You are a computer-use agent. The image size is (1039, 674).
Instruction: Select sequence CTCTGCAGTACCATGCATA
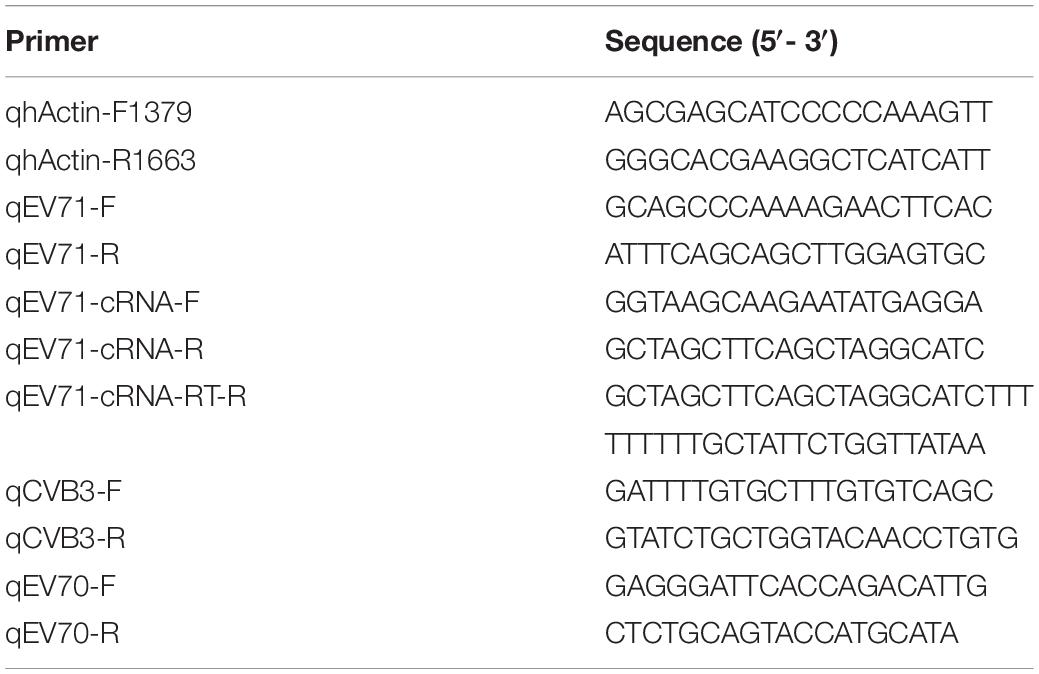pyautogui.click(x=782, y=634)
